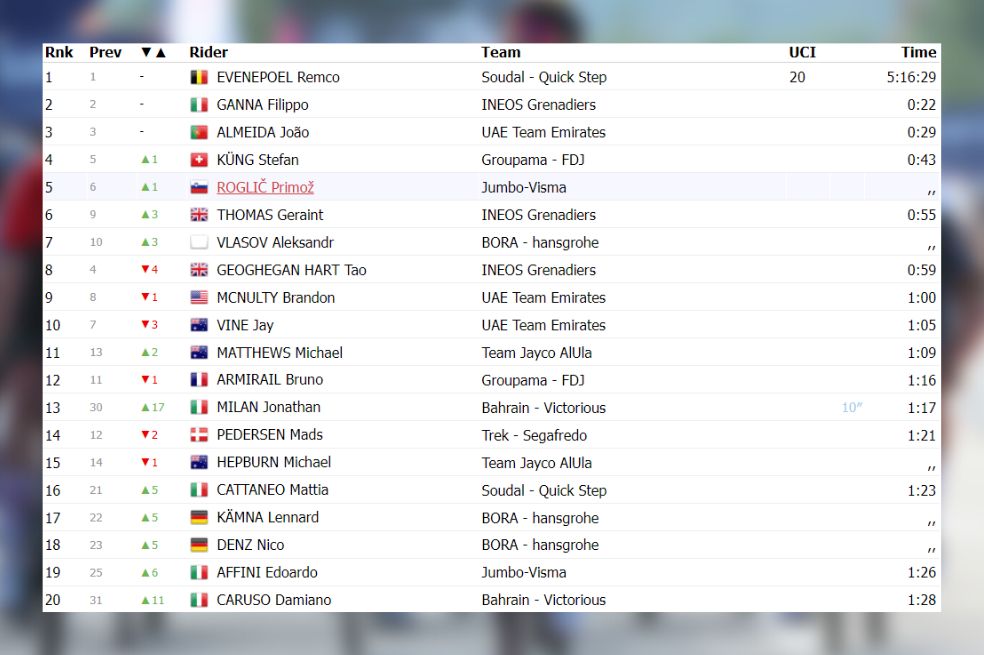Sort table by the Time column header
This screenshot has width=984, height=655.
point(919,52)
